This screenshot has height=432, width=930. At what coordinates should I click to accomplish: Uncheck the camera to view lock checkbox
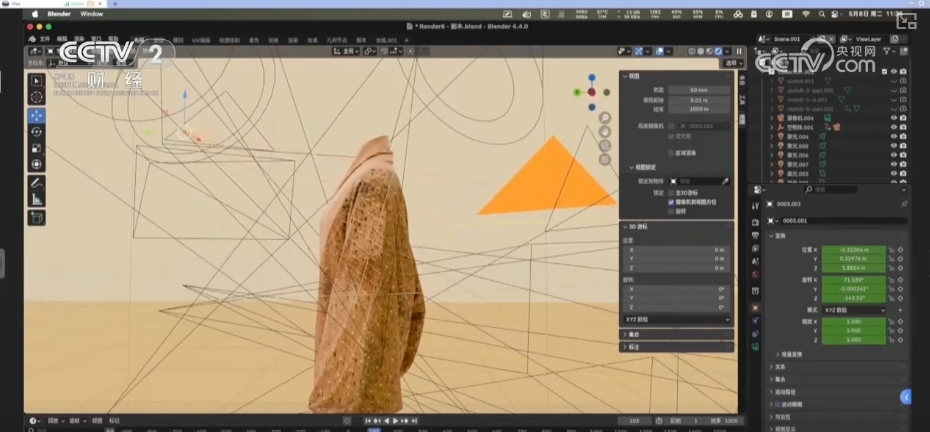(671, 201)
